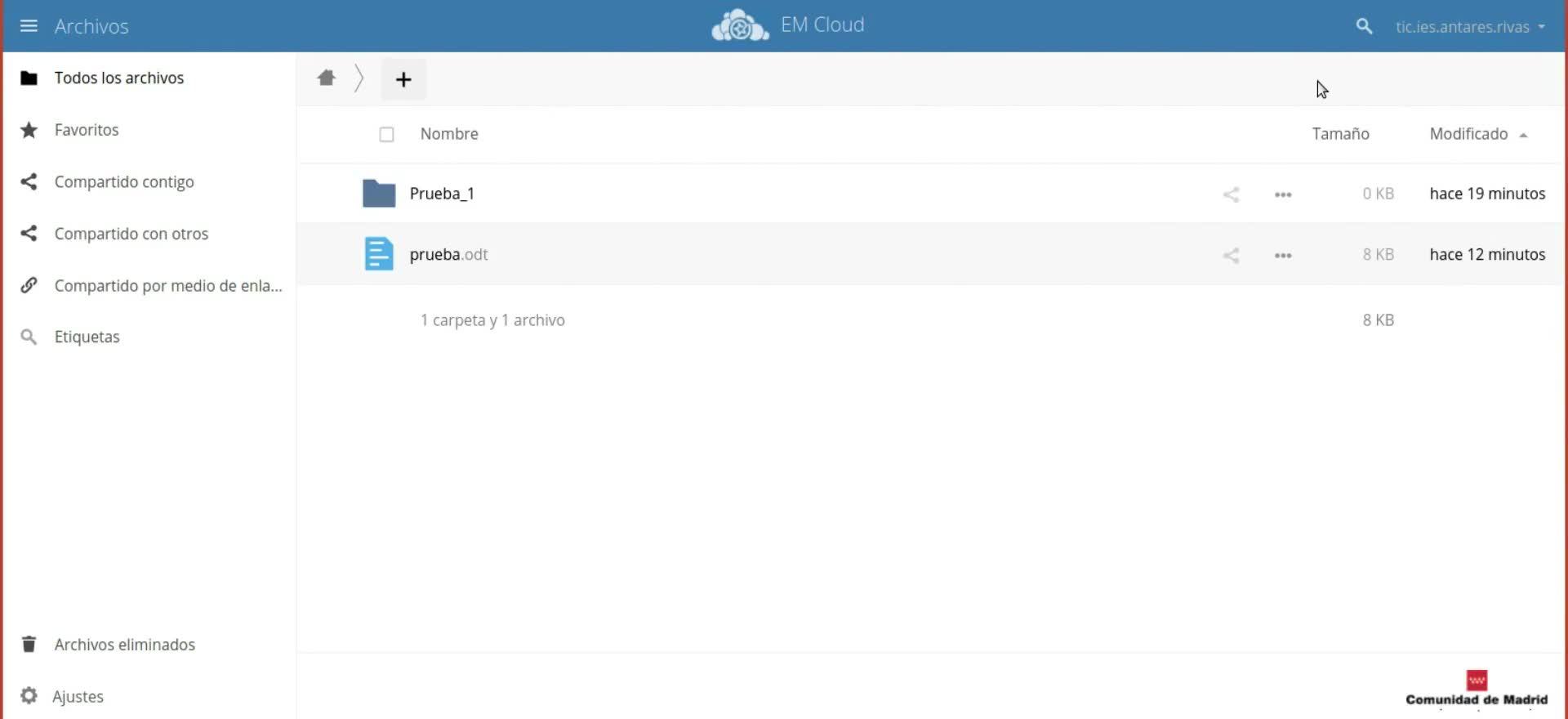Select Favoritos in the sidebar
Screen dimensions: 1568x719
[x=87, y=130]
